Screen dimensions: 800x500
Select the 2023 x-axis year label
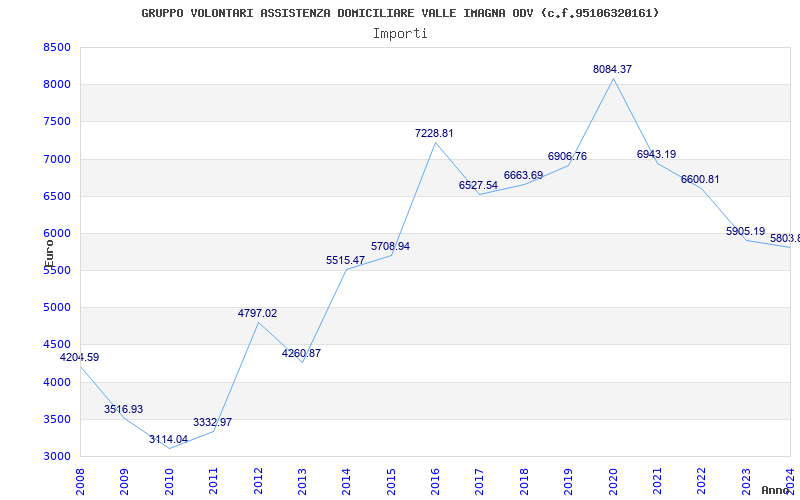coord(746,481)
